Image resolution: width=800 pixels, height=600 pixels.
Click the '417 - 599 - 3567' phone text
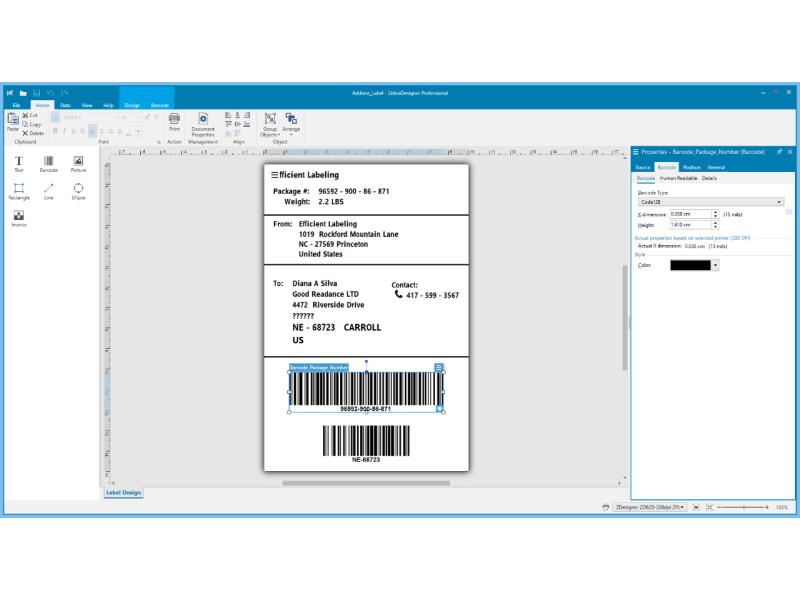click(432, 295)
